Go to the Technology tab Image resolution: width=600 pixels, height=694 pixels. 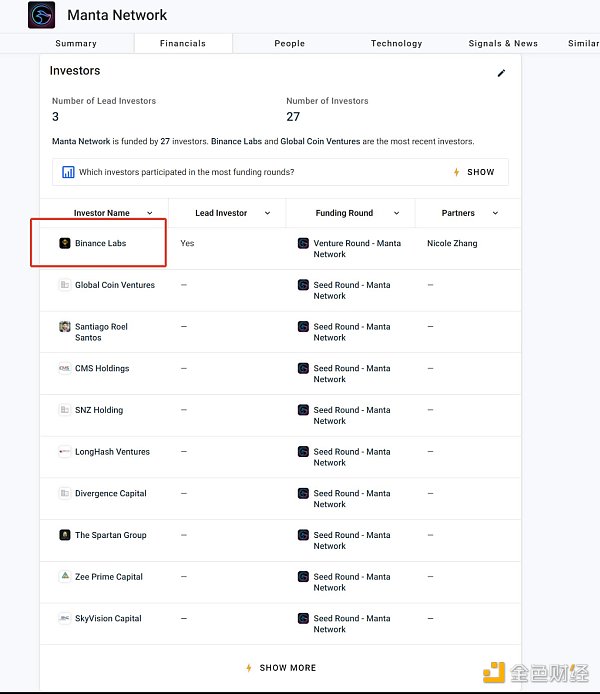point(396,43)
